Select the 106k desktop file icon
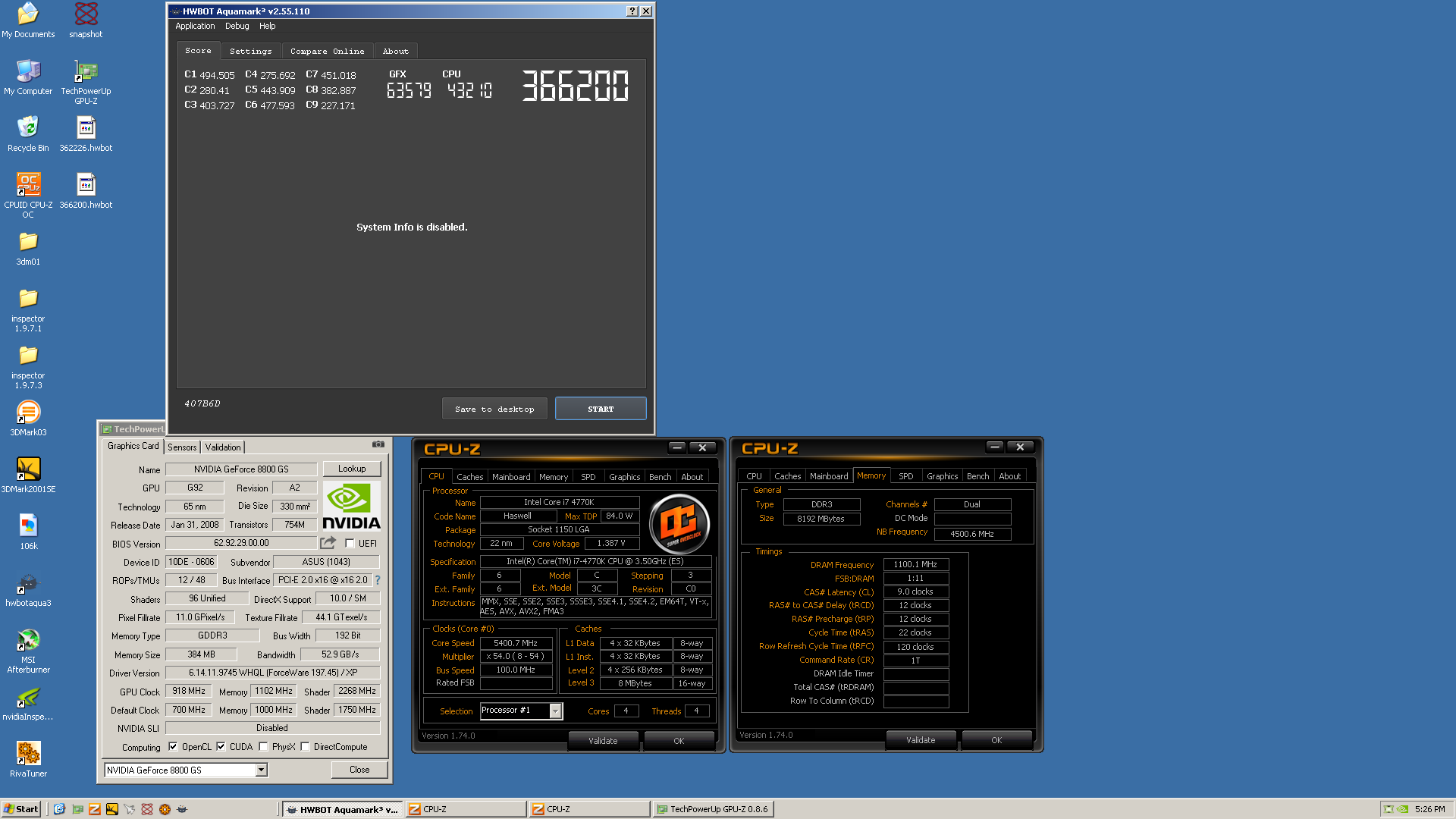Viewport: 1456px width, 819px height. [x=28, y=526]
